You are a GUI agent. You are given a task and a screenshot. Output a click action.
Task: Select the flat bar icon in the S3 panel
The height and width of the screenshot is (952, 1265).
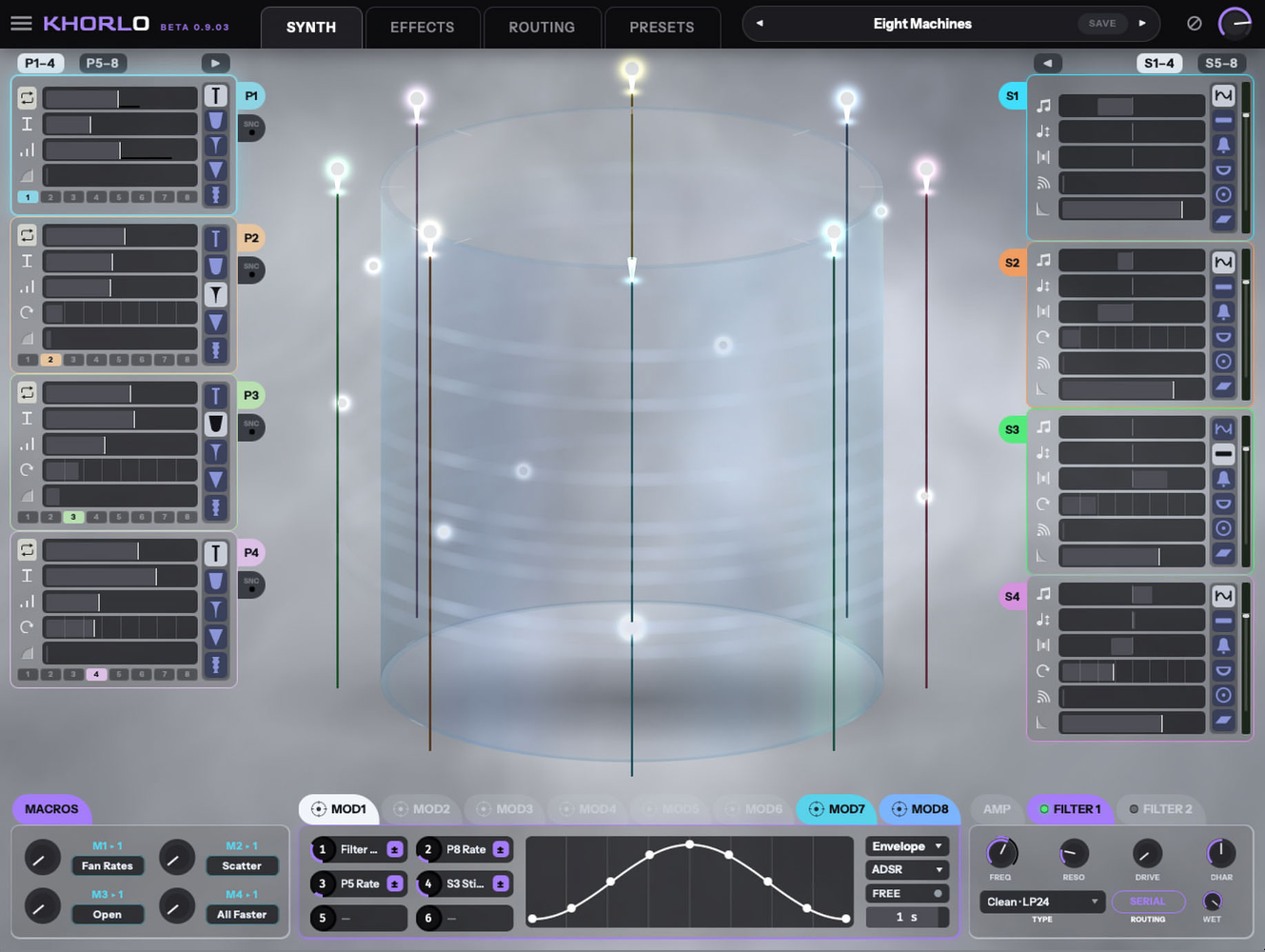[x=1223, y=454]
